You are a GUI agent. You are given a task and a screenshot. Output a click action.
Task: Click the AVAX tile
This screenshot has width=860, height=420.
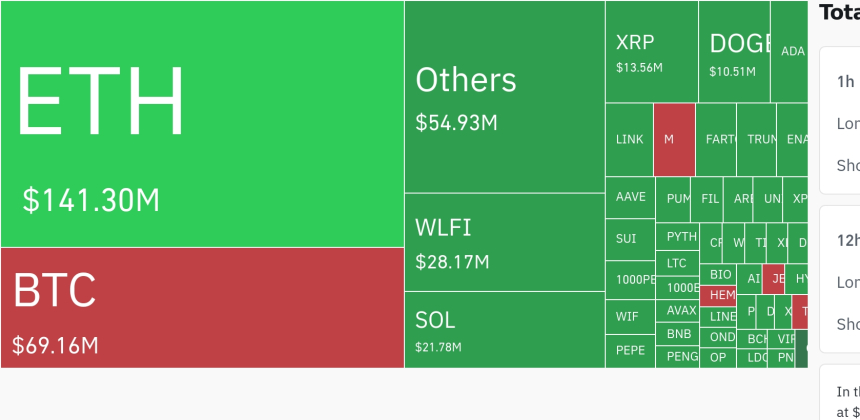[x=680, y=310]
